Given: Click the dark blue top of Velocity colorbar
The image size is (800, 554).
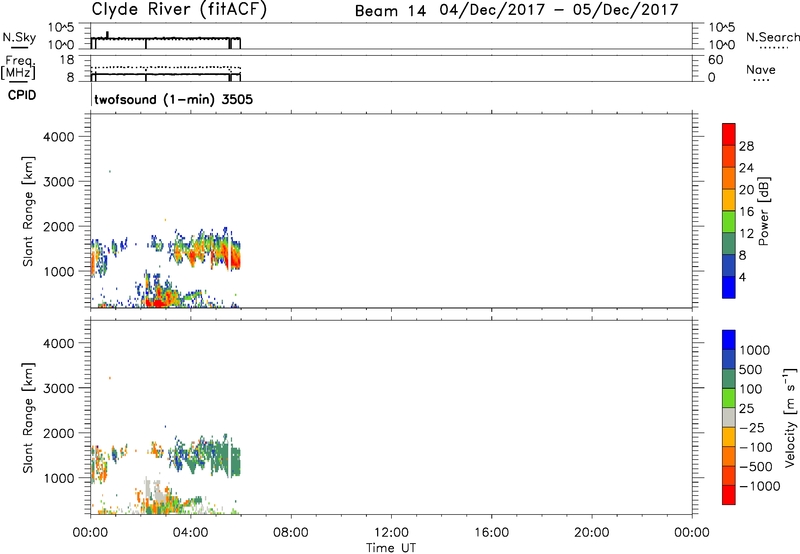Looking at the screenshot, I should coord(729,340).
